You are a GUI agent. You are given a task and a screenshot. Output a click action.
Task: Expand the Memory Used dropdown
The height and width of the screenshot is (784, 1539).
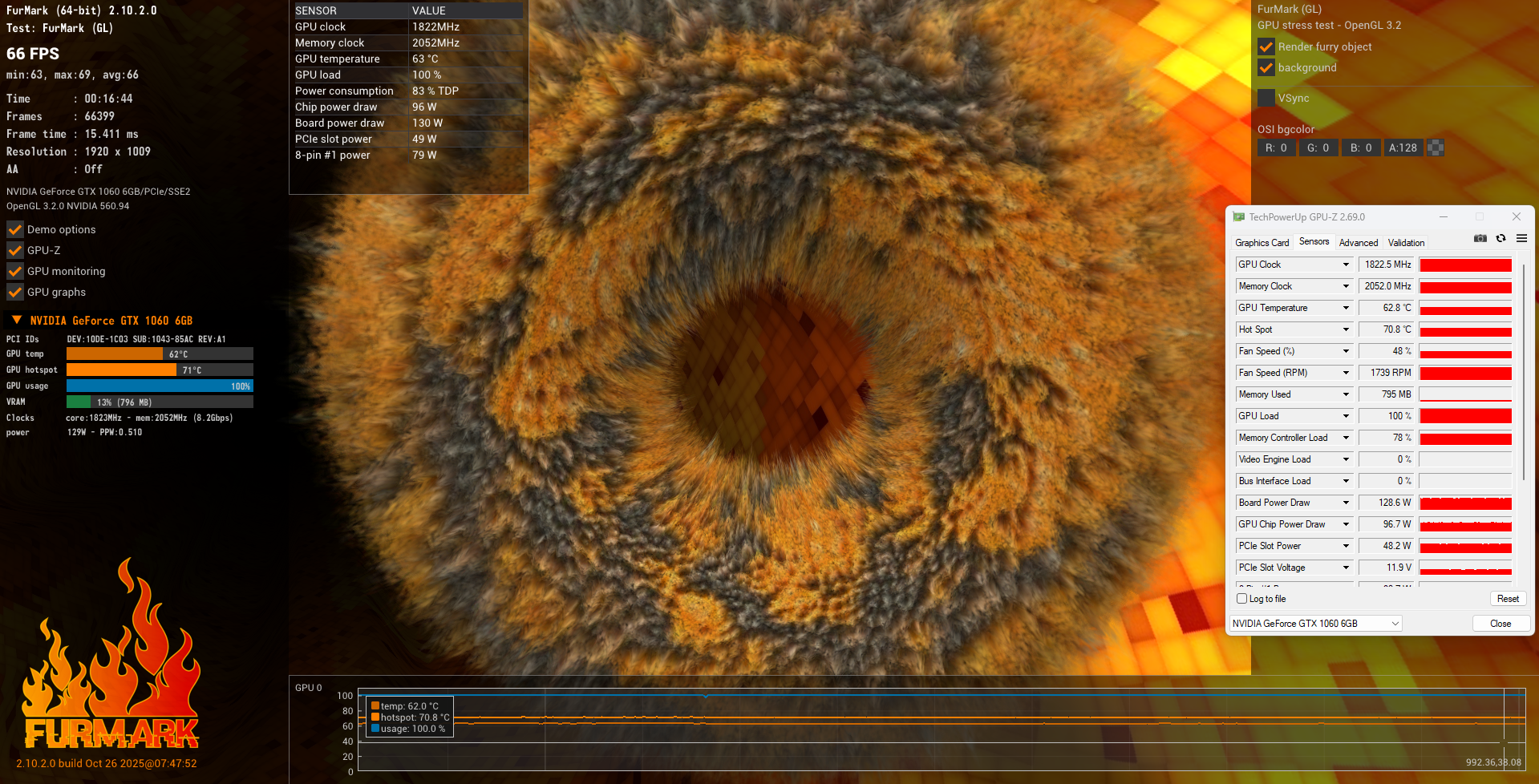tap(1346, 394)
